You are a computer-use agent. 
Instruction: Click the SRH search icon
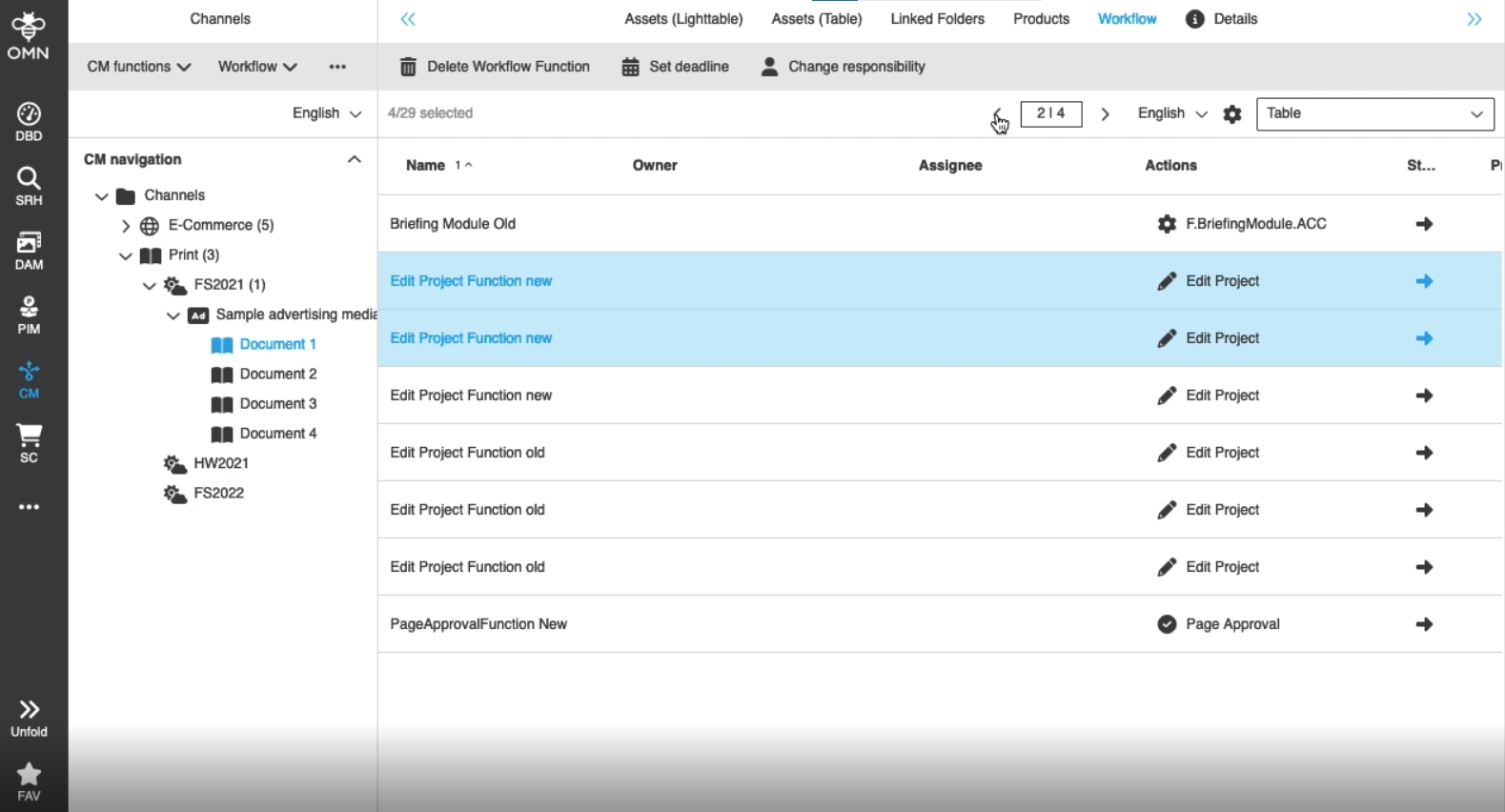point(29,186)
